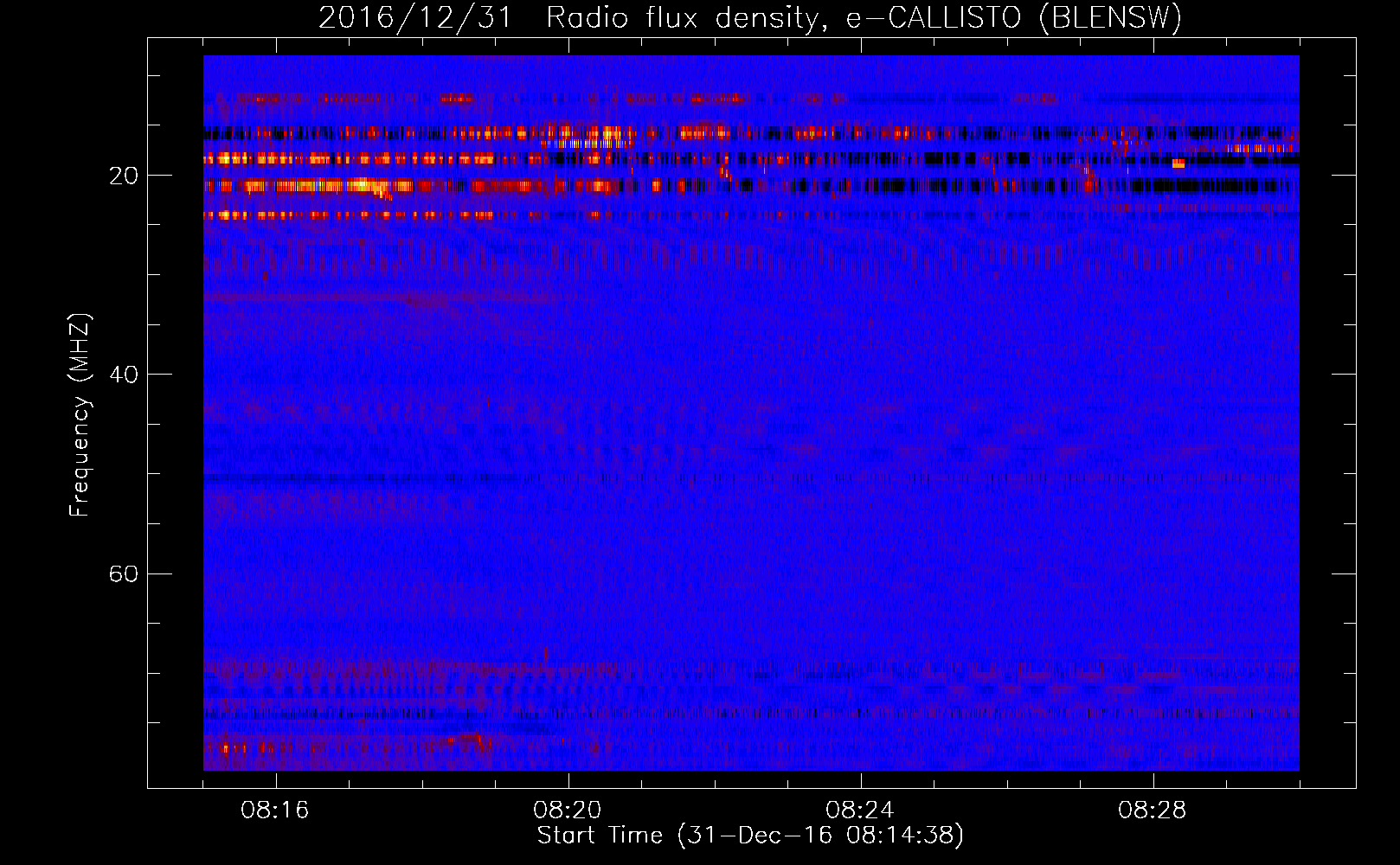Click the 08:28 time tick label

(1153, 811)
